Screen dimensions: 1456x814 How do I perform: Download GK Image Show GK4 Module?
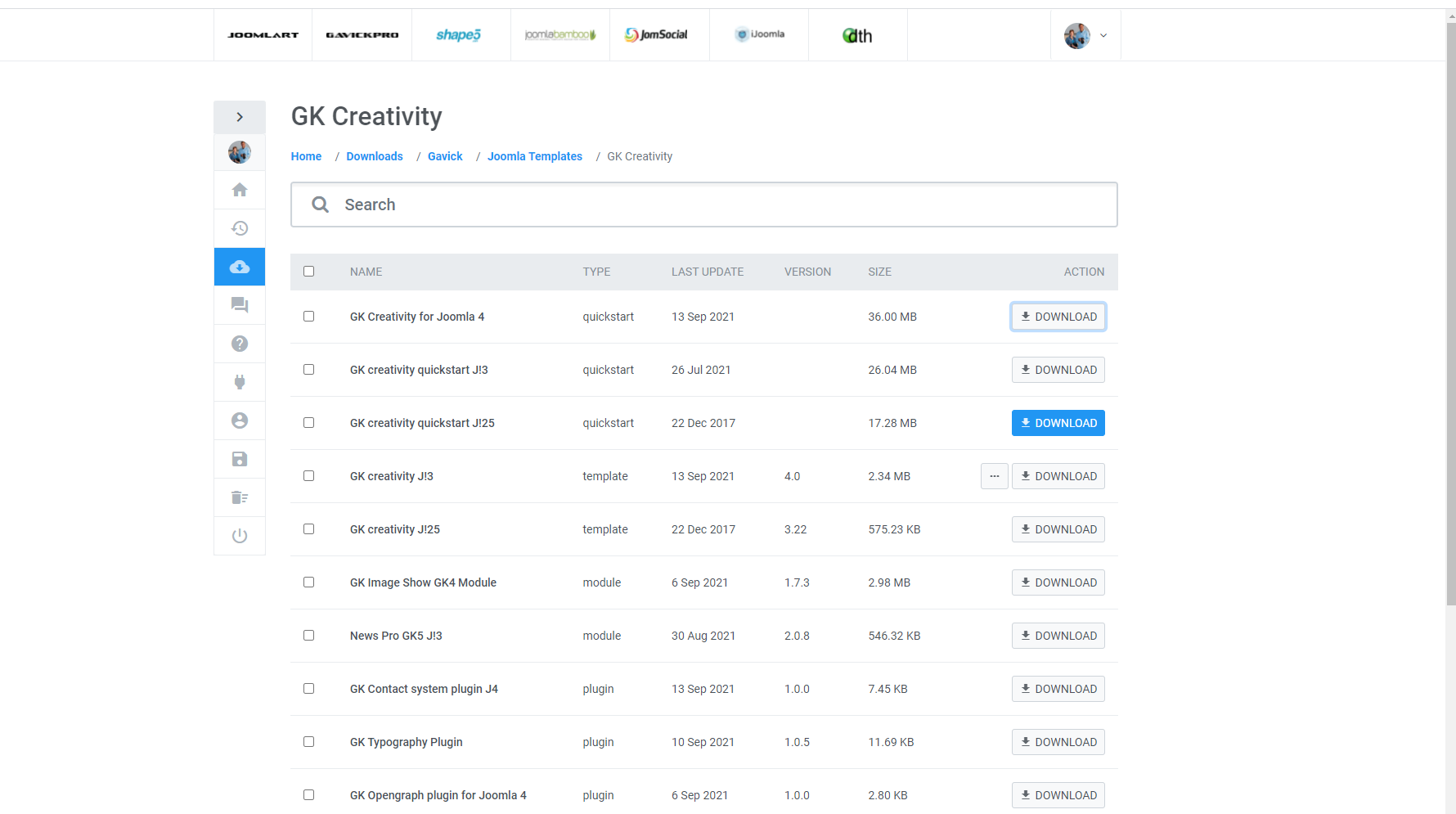click(1058, 582)
